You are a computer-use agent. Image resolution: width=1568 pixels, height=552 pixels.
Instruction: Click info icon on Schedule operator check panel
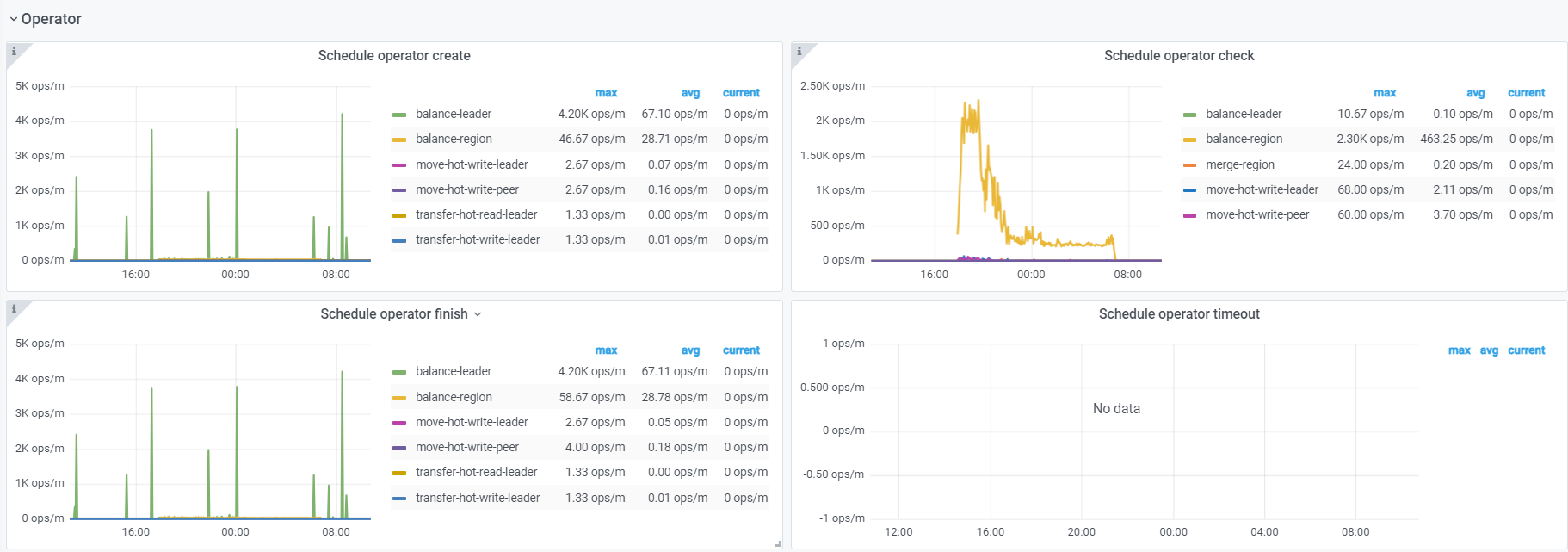click(x=799, y=52)
